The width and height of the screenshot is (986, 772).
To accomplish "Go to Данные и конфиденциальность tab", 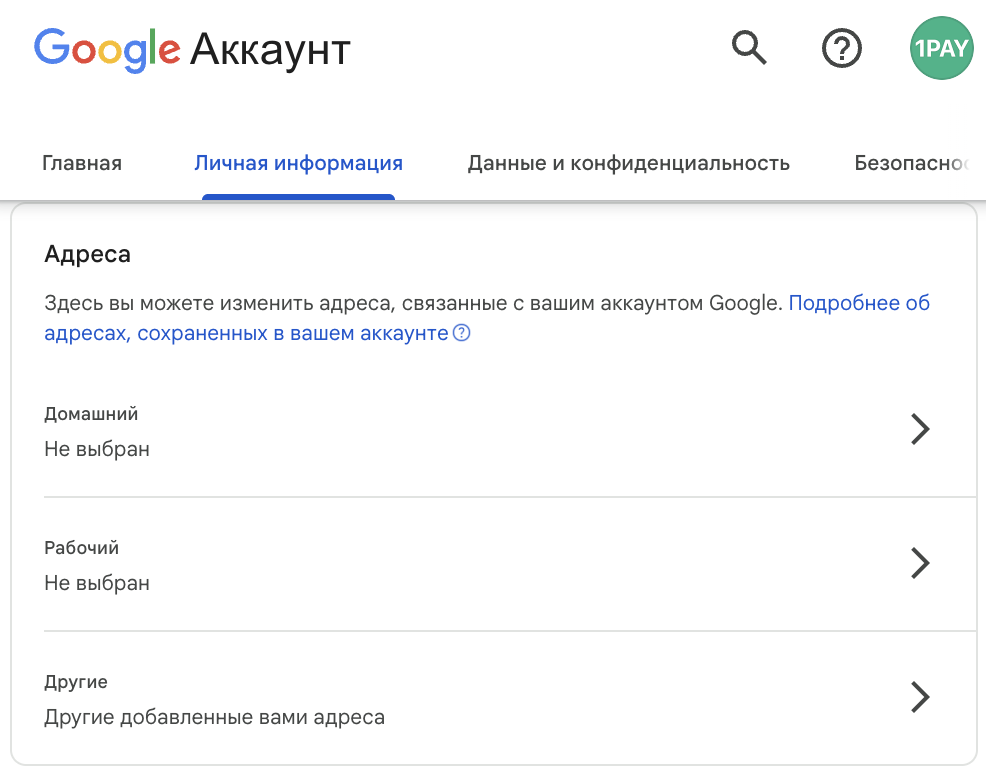I will 628,163.
